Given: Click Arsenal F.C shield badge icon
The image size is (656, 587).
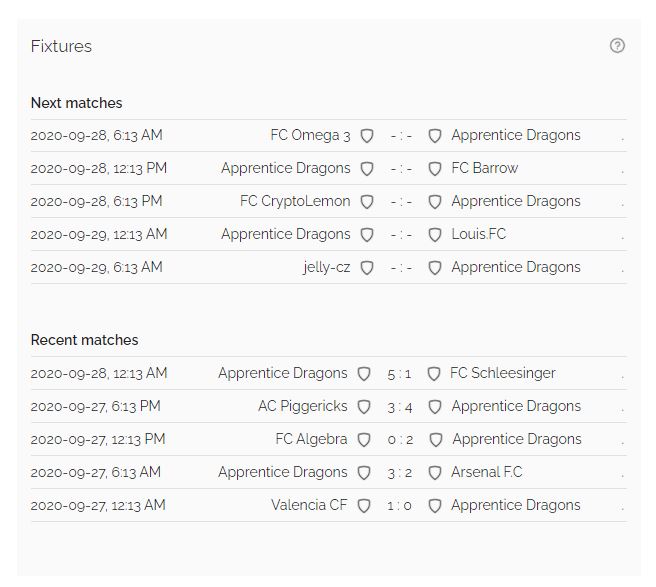Looking at the screenshot, I should pos(435,473).
